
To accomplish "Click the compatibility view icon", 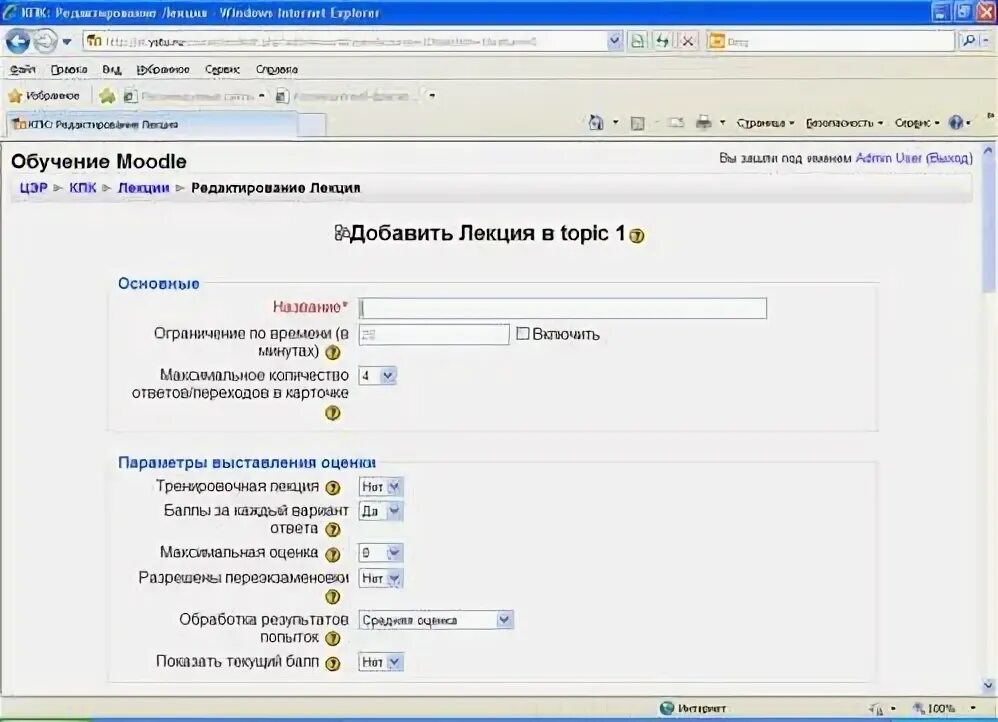I will point(636,41).
